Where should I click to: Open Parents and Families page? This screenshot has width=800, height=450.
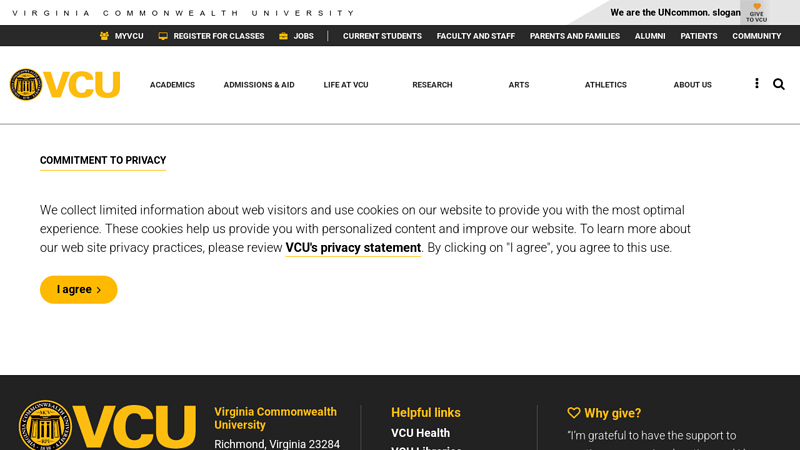[574, 36]
